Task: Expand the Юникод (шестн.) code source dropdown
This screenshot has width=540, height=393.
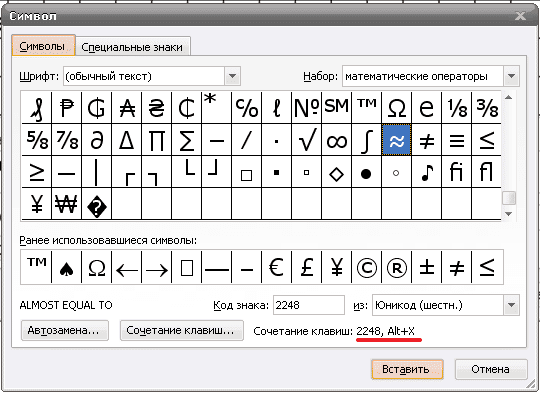Action: coord(511,305)
